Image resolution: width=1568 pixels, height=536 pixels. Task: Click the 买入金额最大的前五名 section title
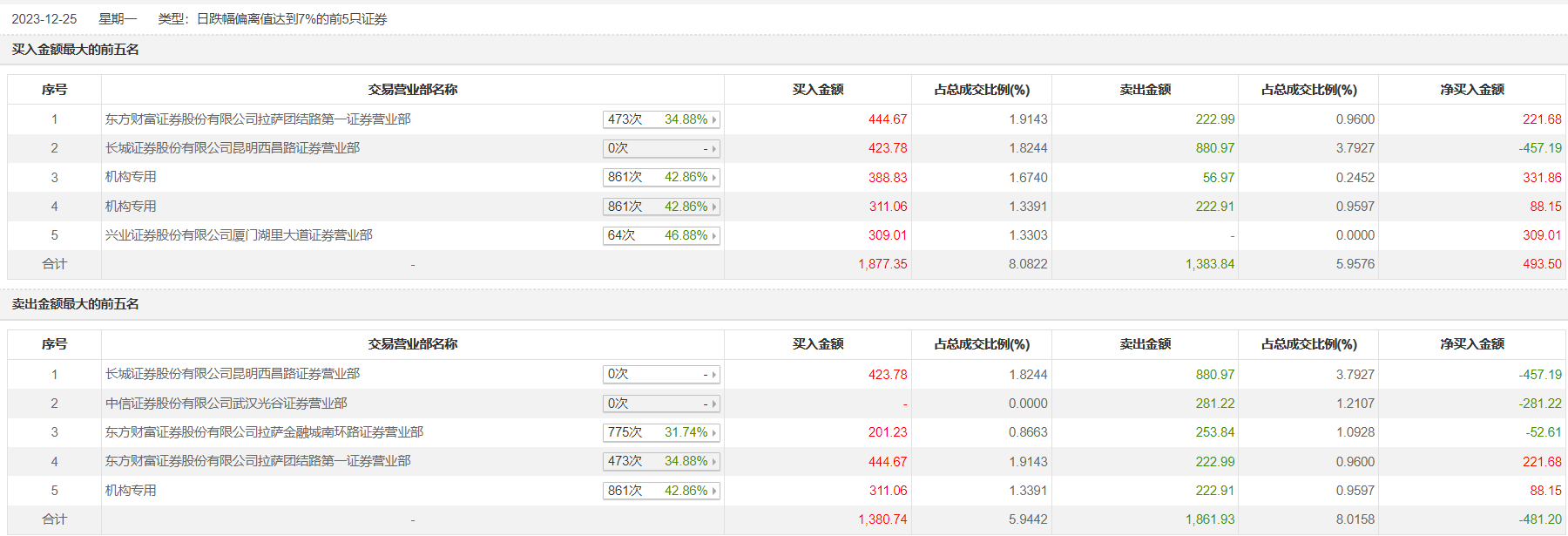(75, 50)
